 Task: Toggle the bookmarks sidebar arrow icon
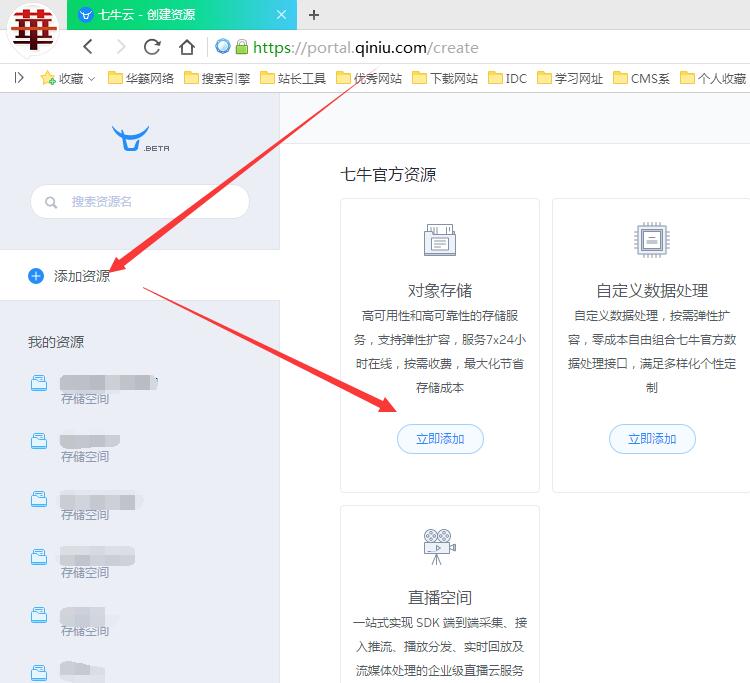19,77
